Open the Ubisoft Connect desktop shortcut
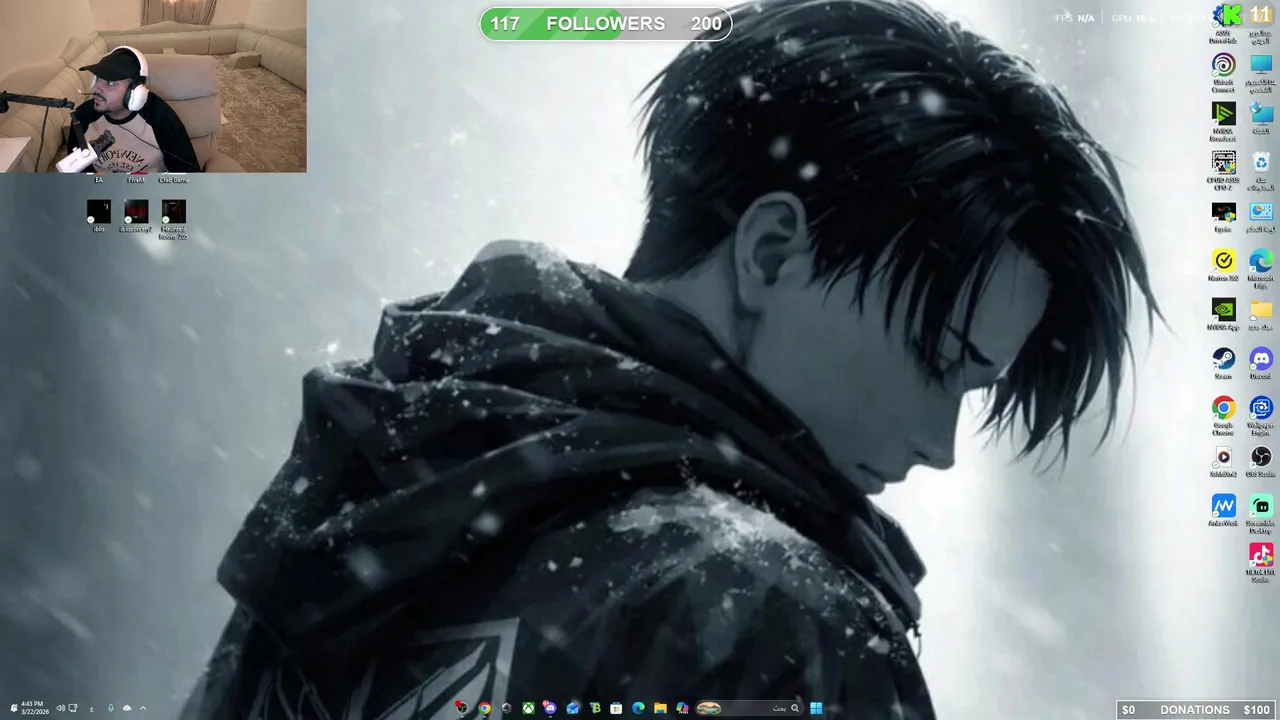The image size is (1280, 720). tap(1223, 70)
